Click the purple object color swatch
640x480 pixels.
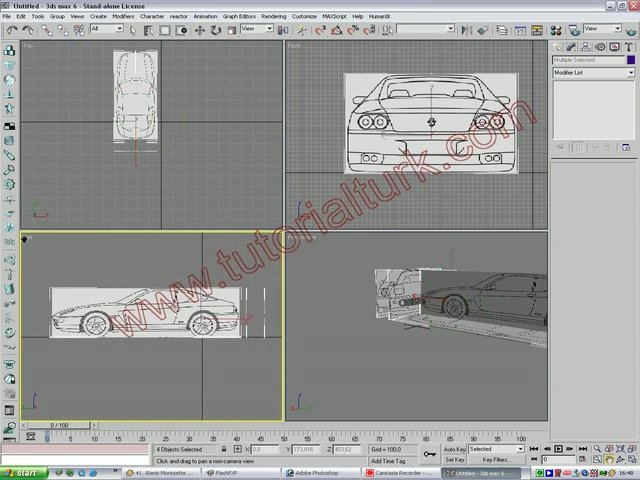(x=631, y=60)
